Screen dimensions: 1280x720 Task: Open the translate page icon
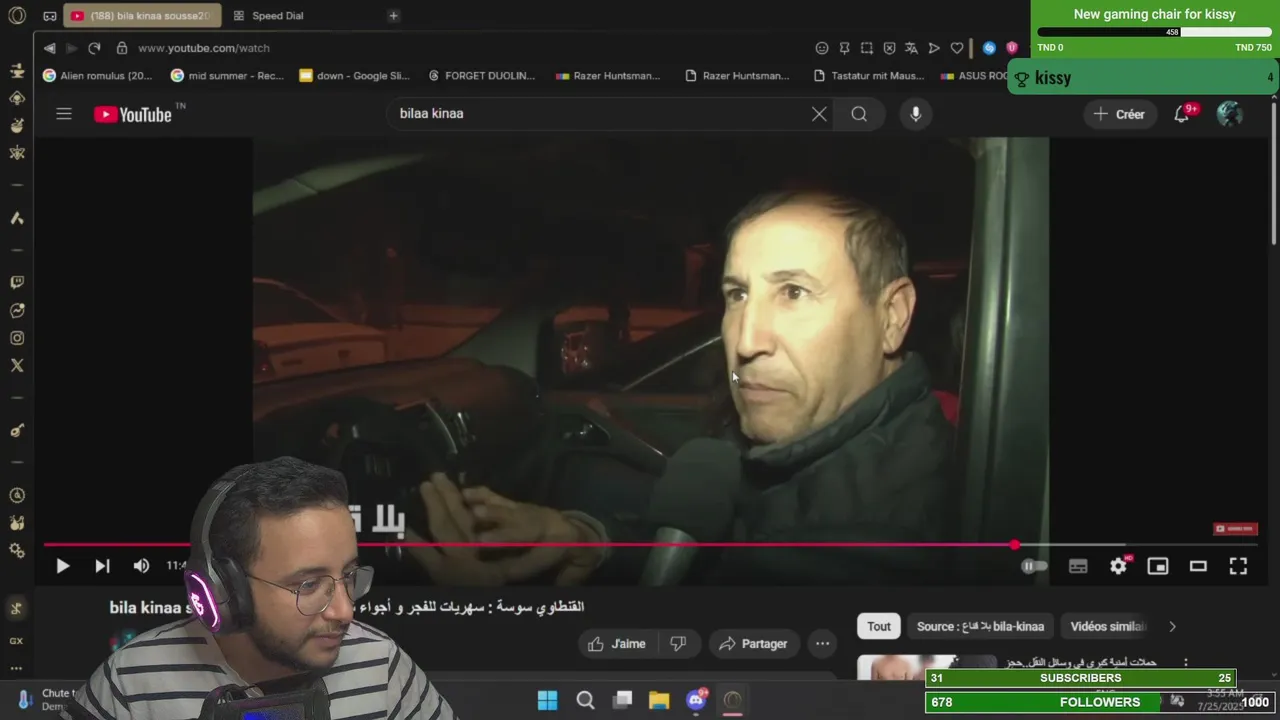point(911,48)
